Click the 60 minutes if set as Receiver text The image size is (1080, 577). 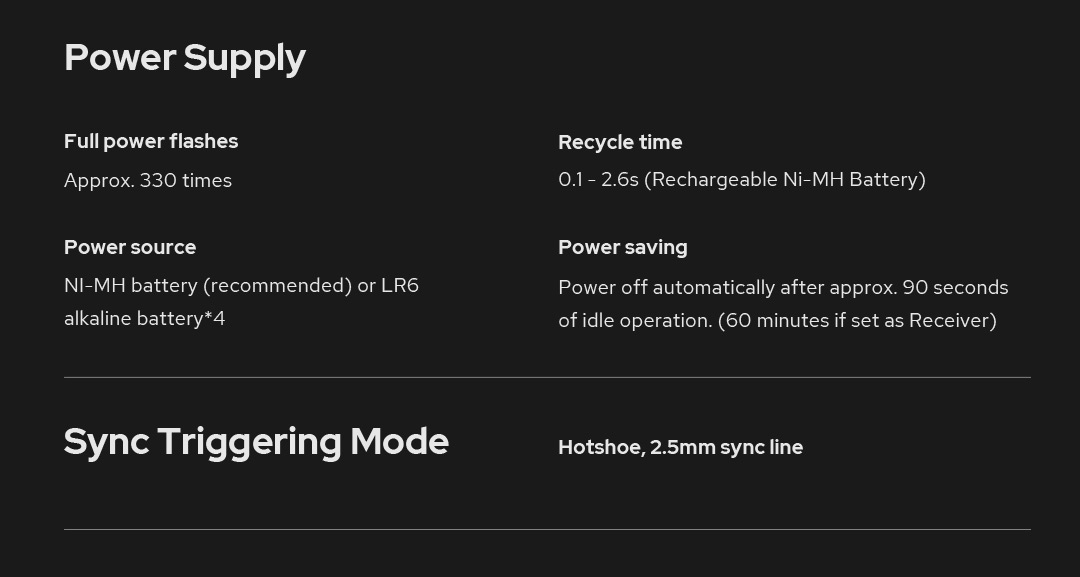coord(857,321)
